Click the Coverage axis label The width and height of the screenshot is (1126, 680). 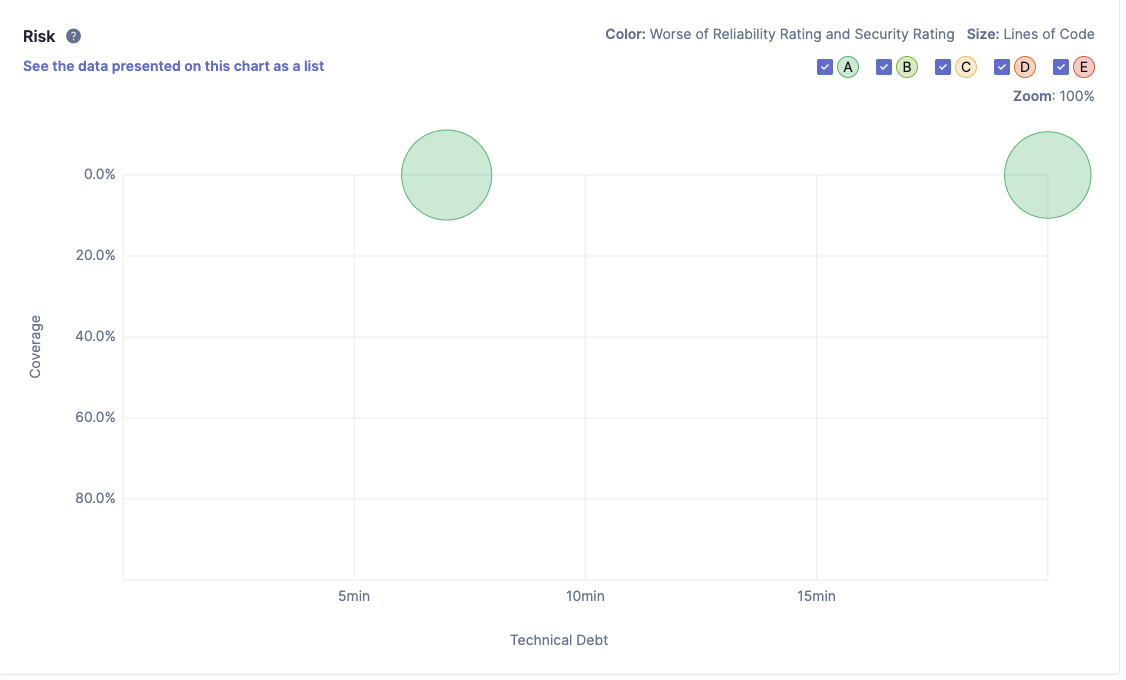coord(36,346)
